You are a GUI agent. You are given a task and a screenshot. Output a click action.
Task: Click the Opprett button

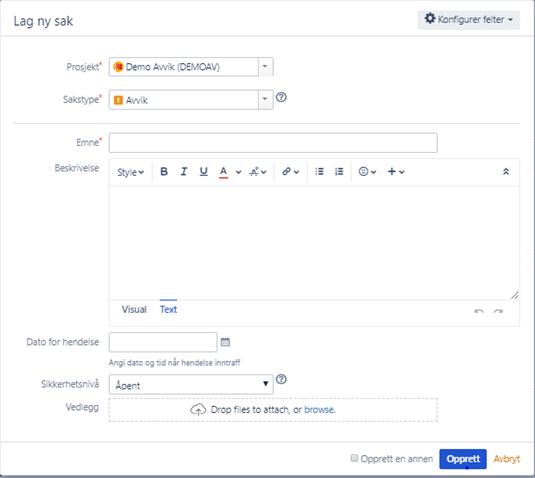click(x=463, y=459)
